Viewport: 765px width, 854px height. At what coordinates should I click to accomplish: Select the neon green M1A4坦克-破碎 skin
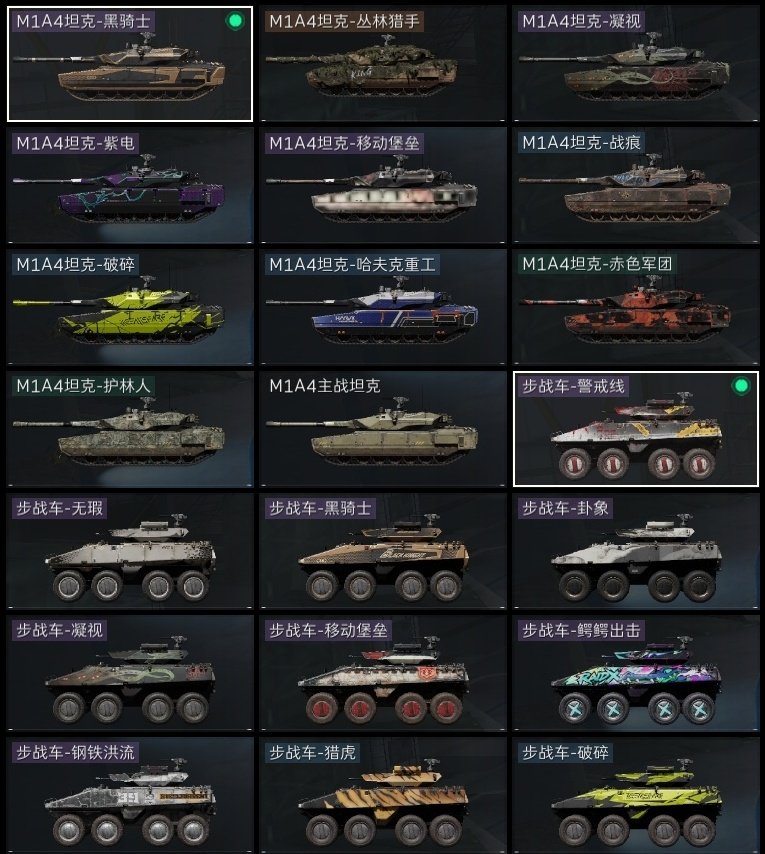click(x=130, y=307)
